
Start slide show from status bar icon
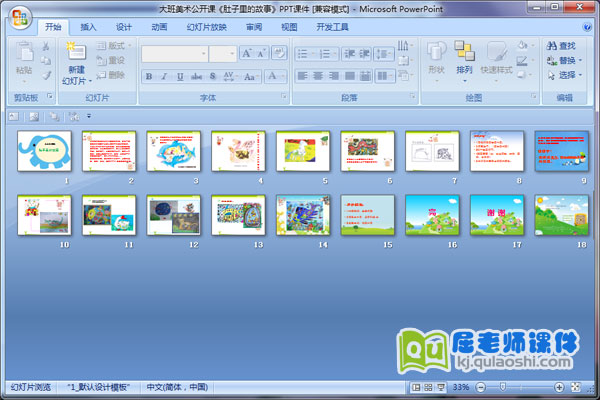point(441,387)
